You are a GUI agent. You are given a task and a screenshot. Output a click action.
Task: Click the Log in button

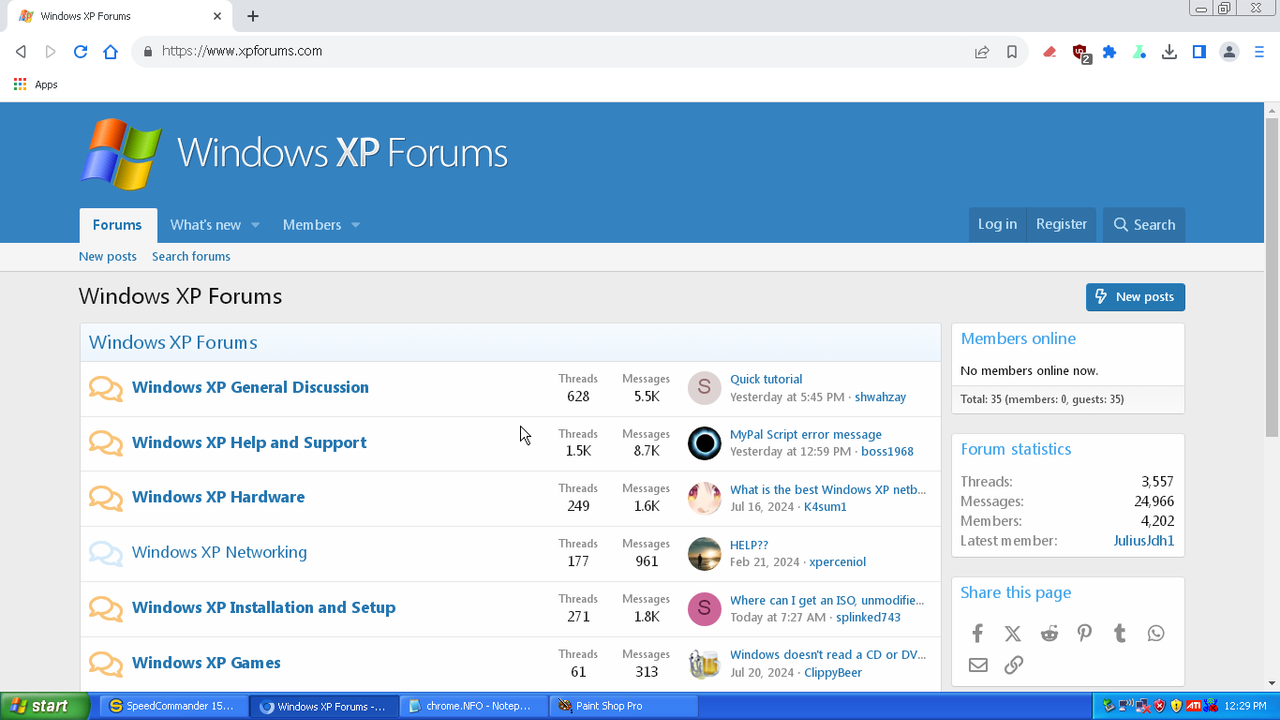997,224
